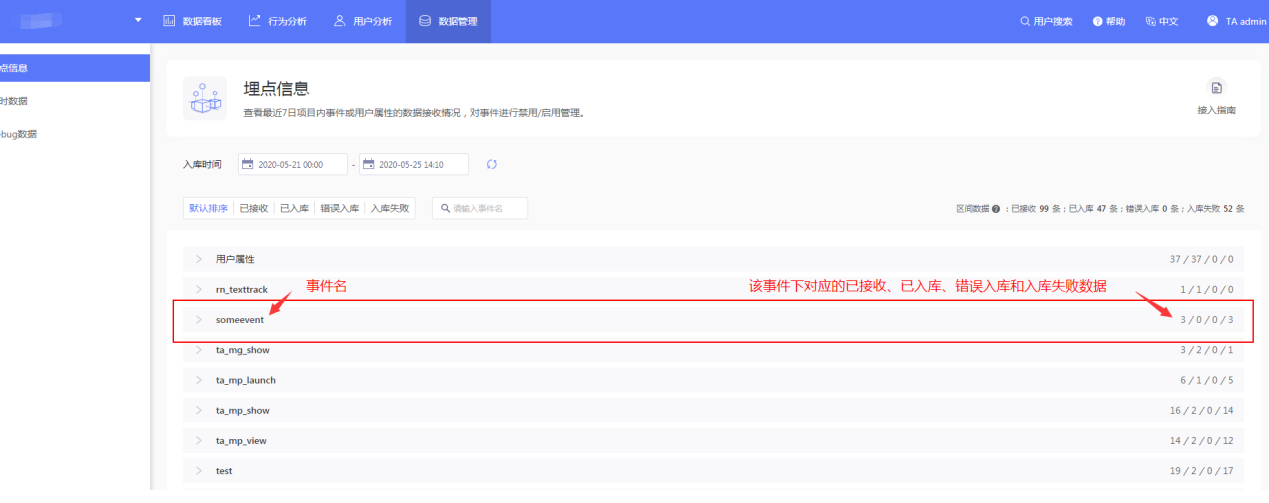The width and height of the screenshot is (1269, 503).
Task: Select 埋点信息 in the sidebar
Action: coord(75,68)
